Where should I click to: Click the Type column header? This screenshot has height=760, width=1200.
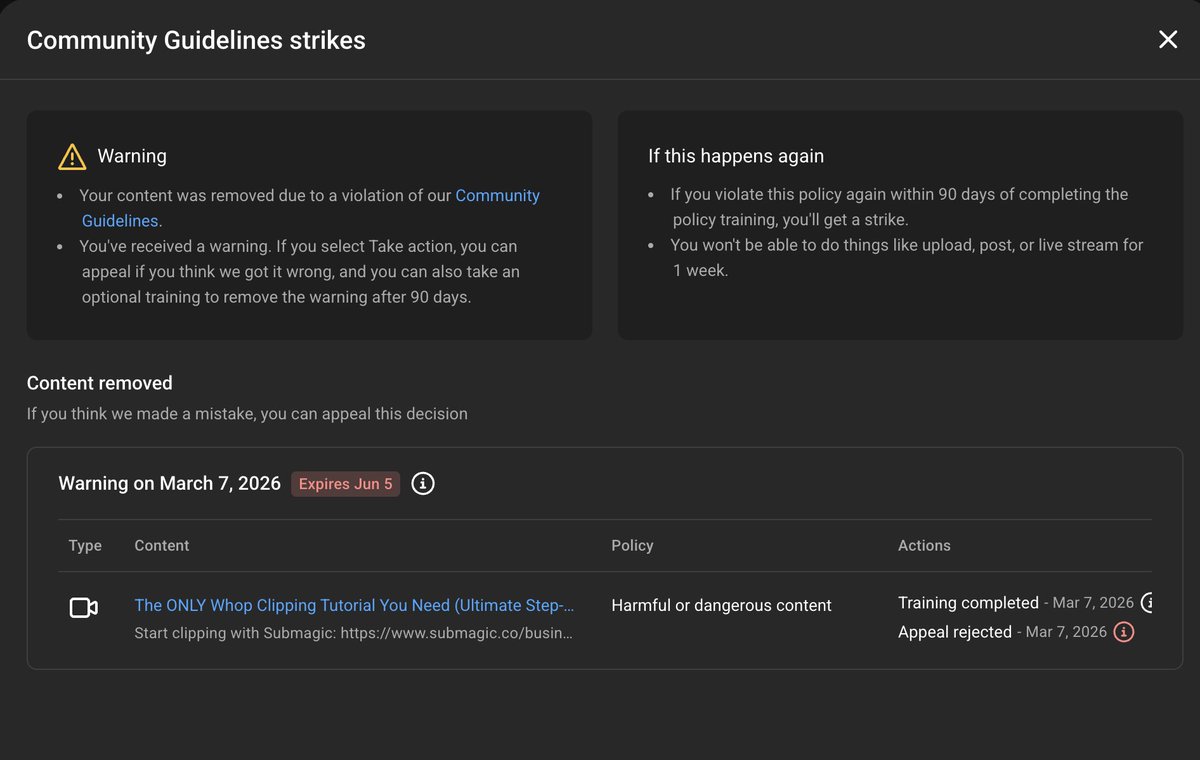[x=85, y=546]
